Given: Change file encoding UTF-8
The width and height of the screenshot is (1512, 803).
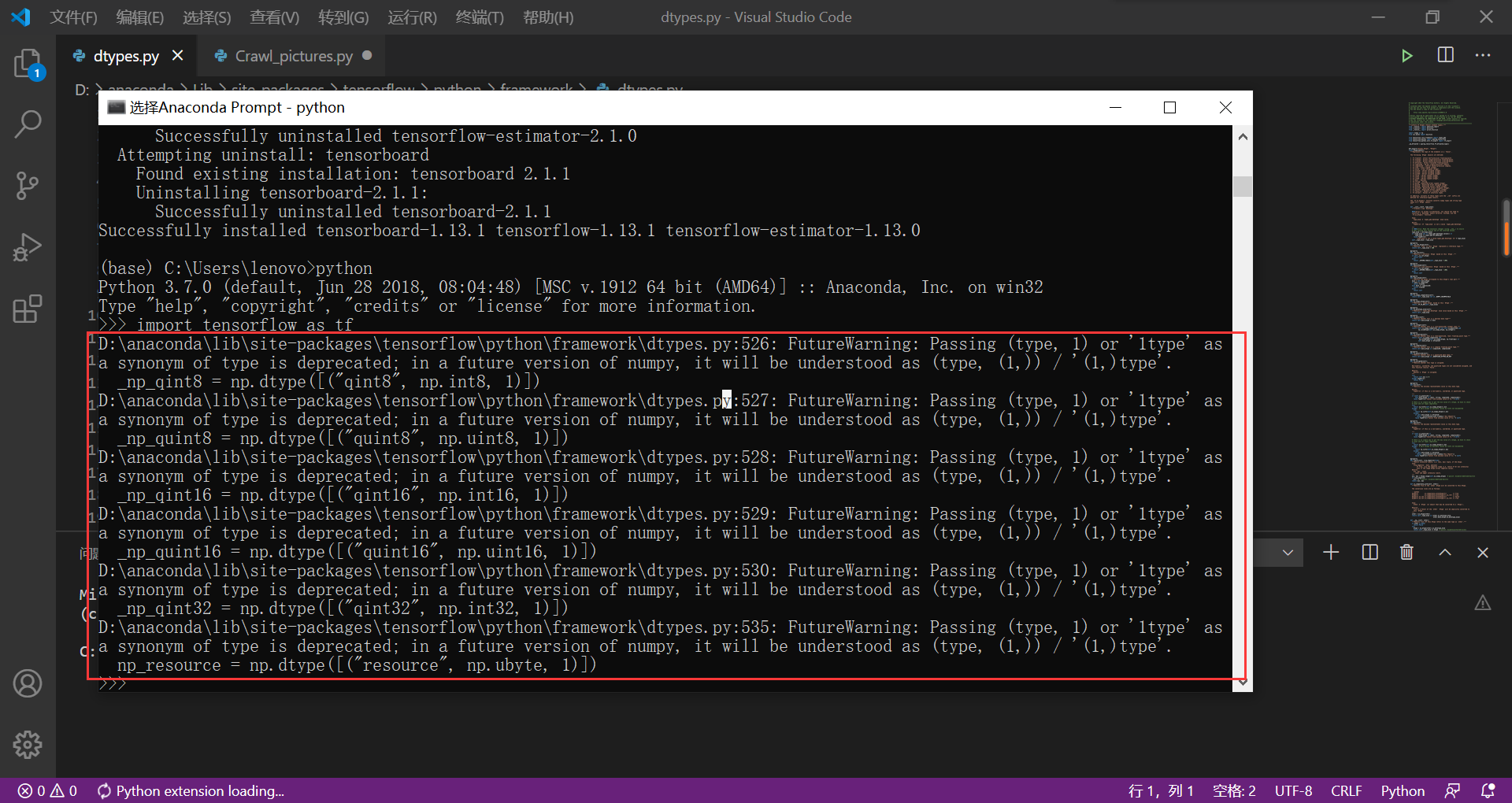Looking at the screenshot, I should (1293, 790).
